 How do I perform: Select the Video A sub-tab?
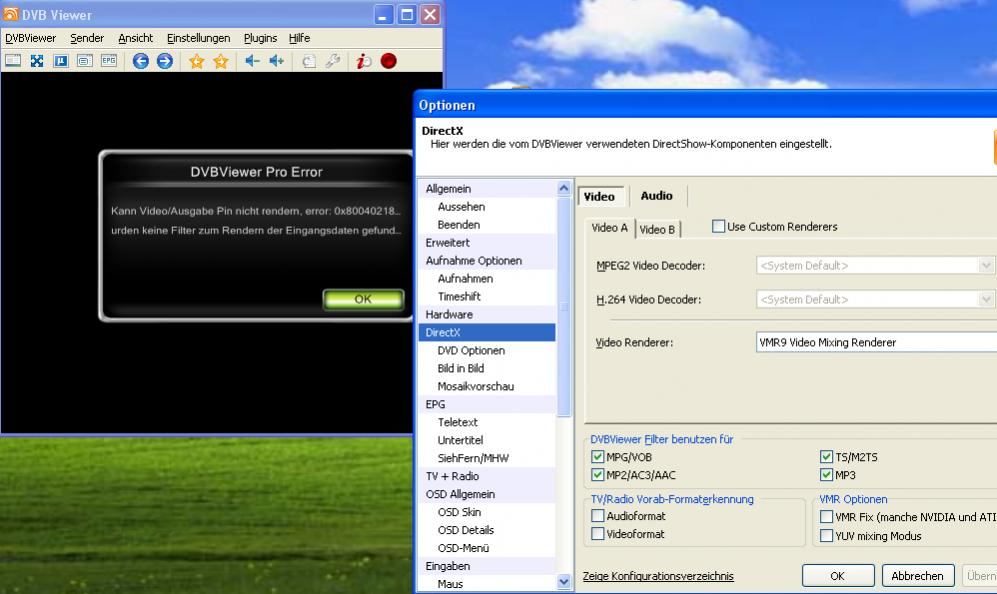(x=609, y=228)
